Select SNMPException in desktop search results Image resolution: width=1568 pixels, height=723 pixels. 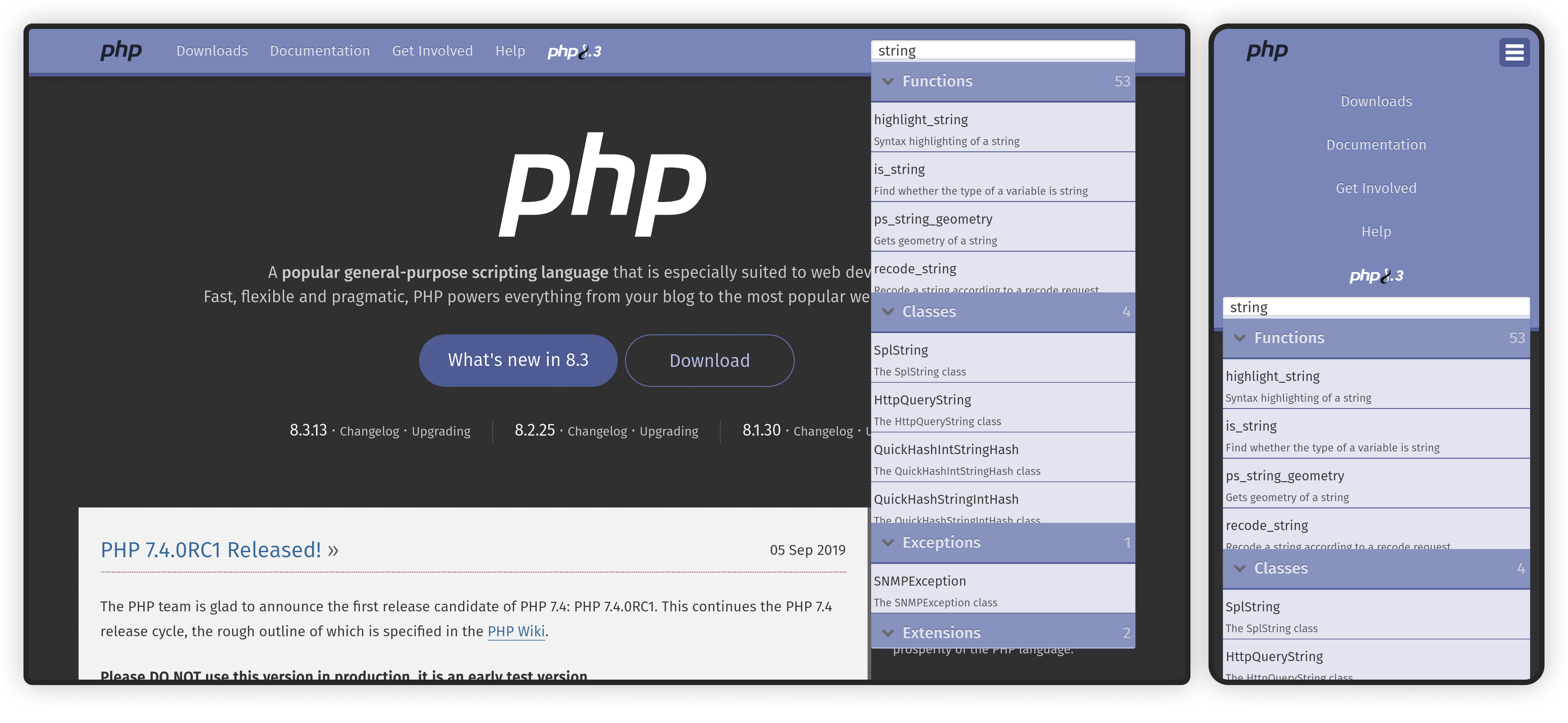(1003, 589)
